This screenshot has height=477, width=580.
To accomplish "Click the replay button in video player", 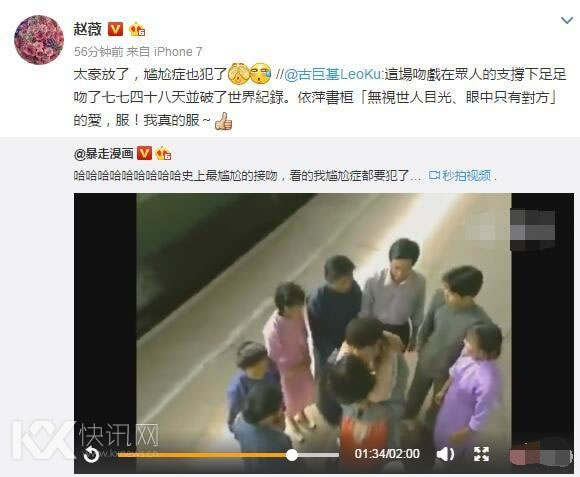I will pos(91,455).
